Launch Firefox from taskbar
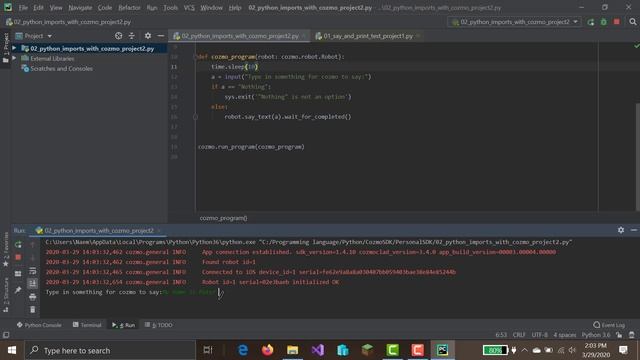Screen dimensions: 640x360 [268, 350]
